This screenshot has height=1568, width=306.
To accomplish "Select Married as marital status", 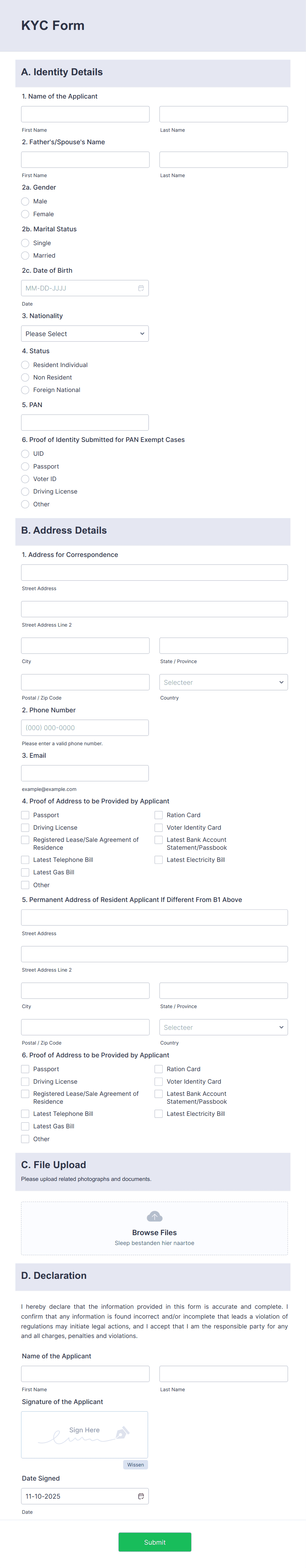I will tap(25, 255).
